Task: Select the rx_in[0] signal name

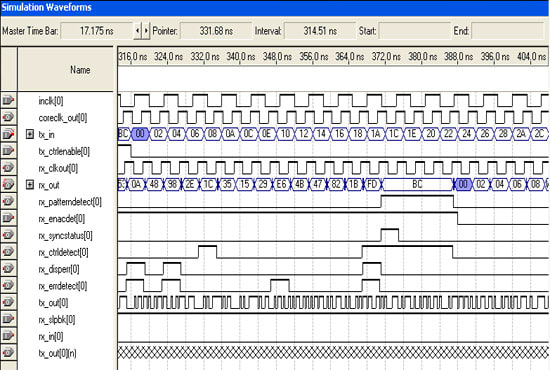Action: click(51, 337)
